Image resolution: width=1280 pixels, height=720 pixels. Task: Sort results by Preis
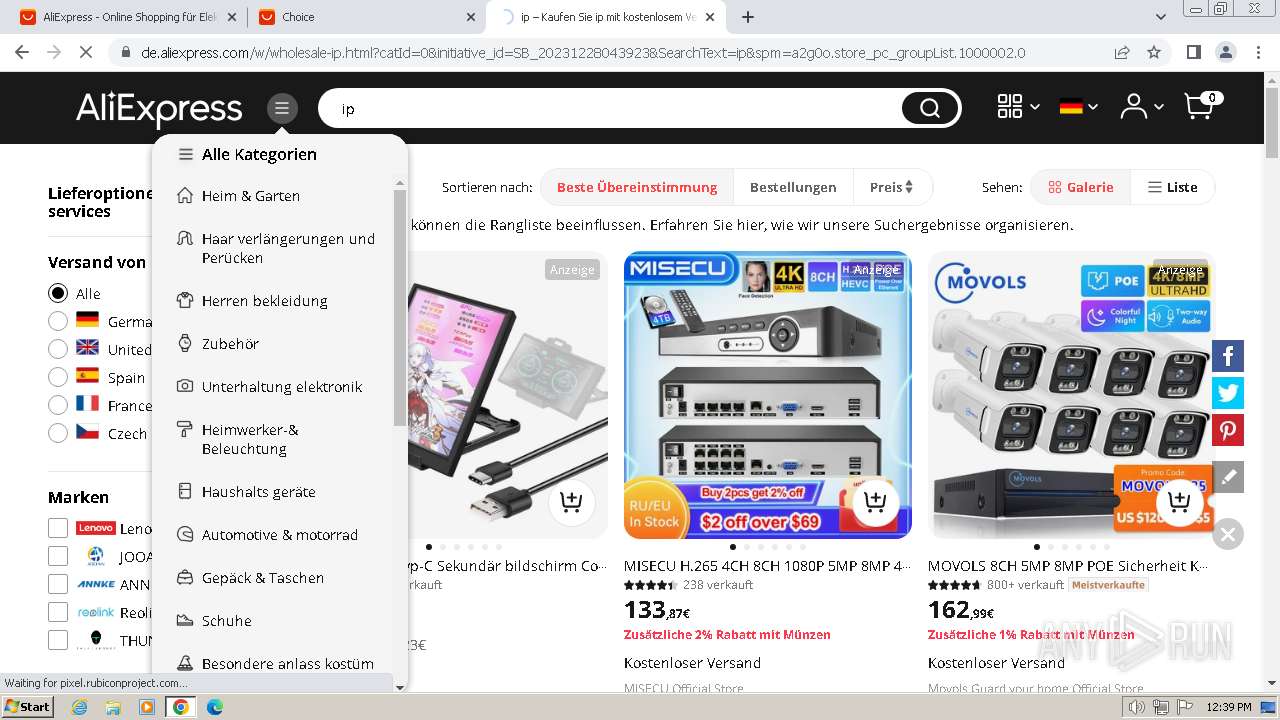tap(892, 187)
